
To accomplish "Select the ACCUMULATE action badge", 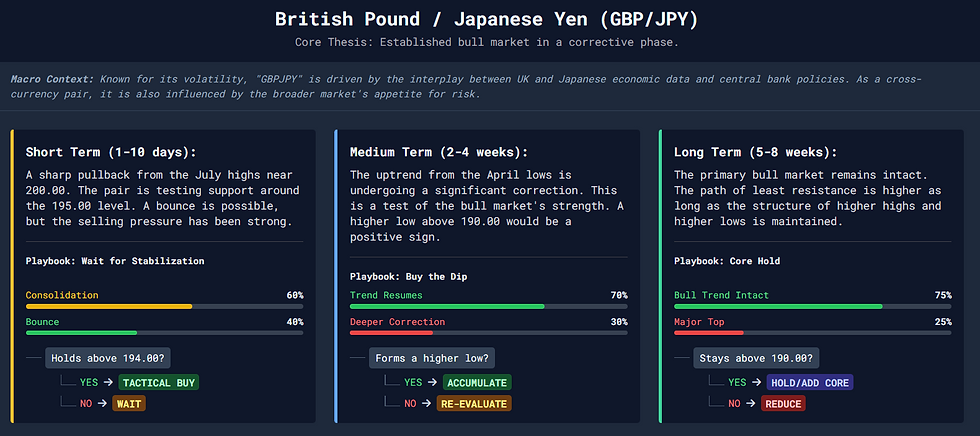I will point(478,382).
